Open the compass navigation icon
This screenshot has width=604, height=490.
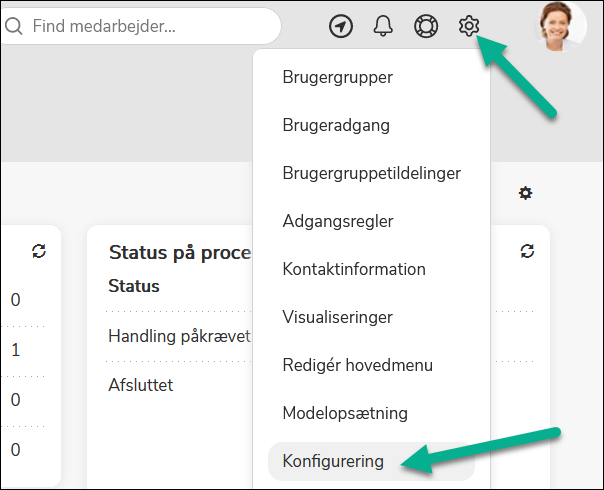tap(341, 27)
